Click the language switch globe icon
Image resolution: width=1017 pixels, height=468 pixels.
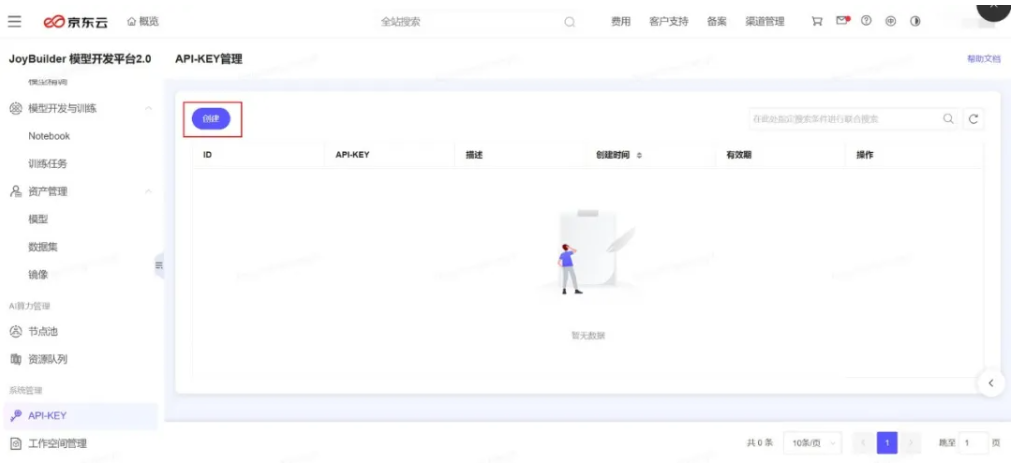coord(890,21)
